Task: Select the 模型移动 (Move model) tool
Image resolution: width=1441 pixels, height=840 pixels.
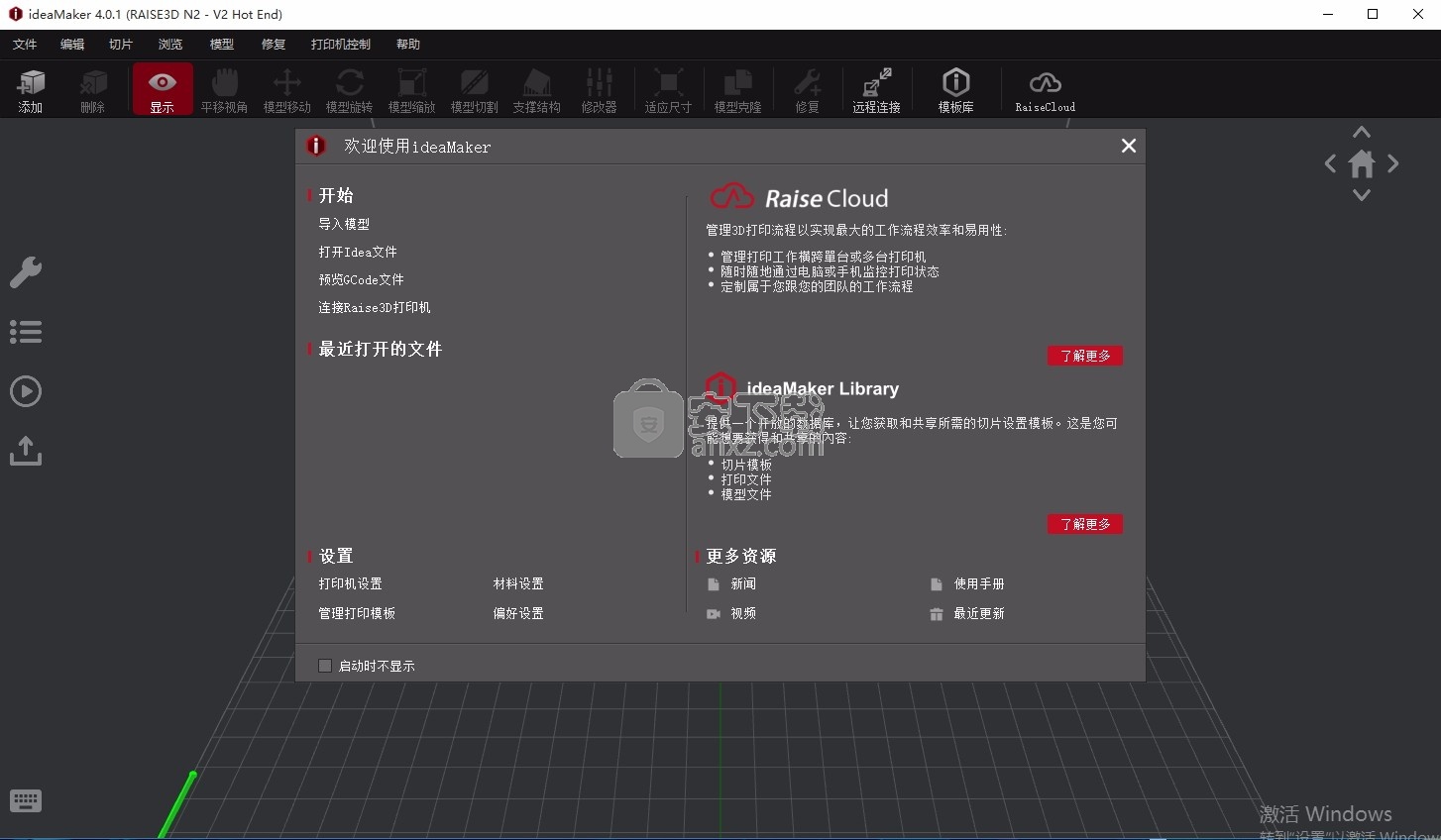Action: 287,90
